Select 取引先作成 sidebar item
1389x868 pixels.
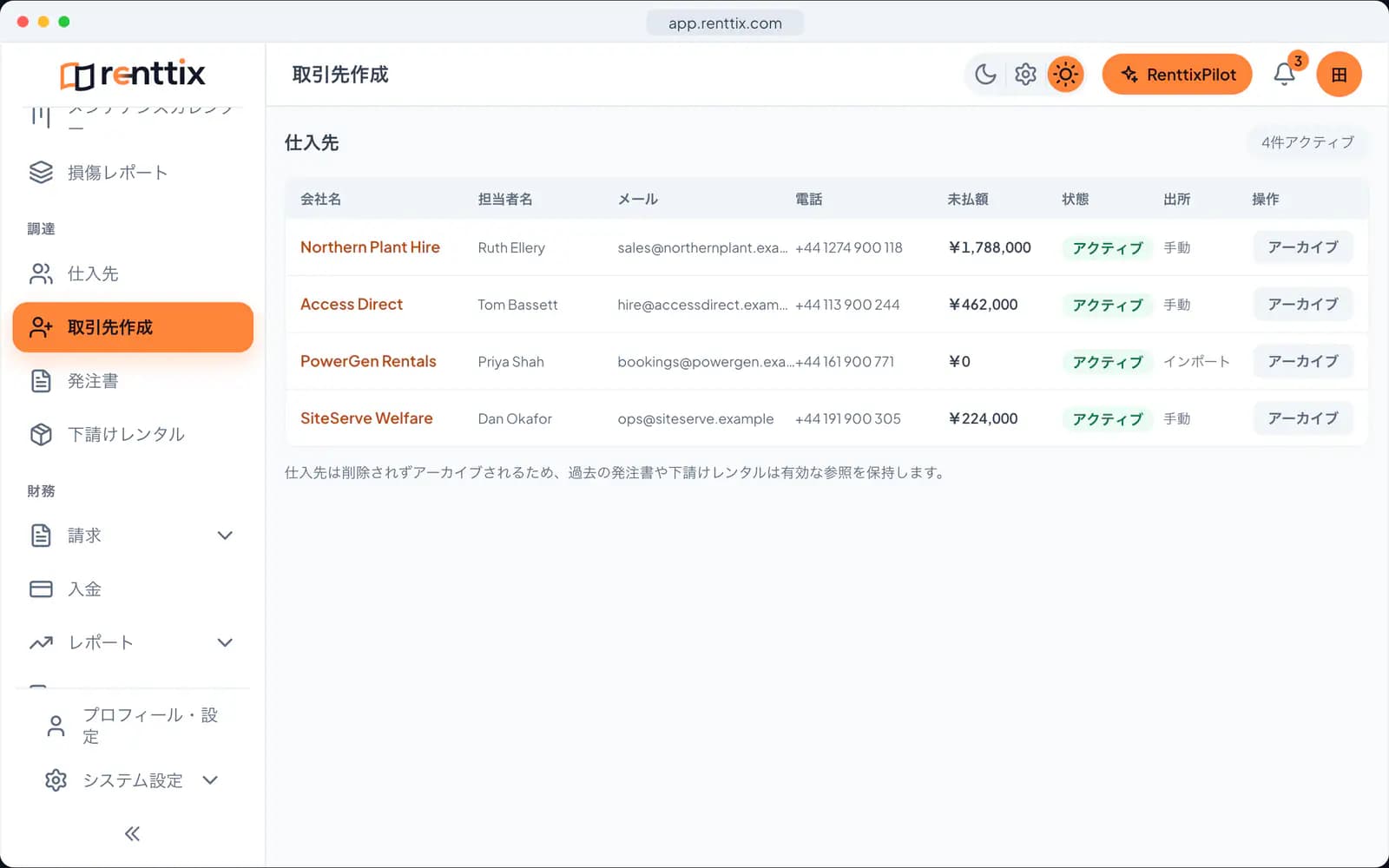[133, 327]
